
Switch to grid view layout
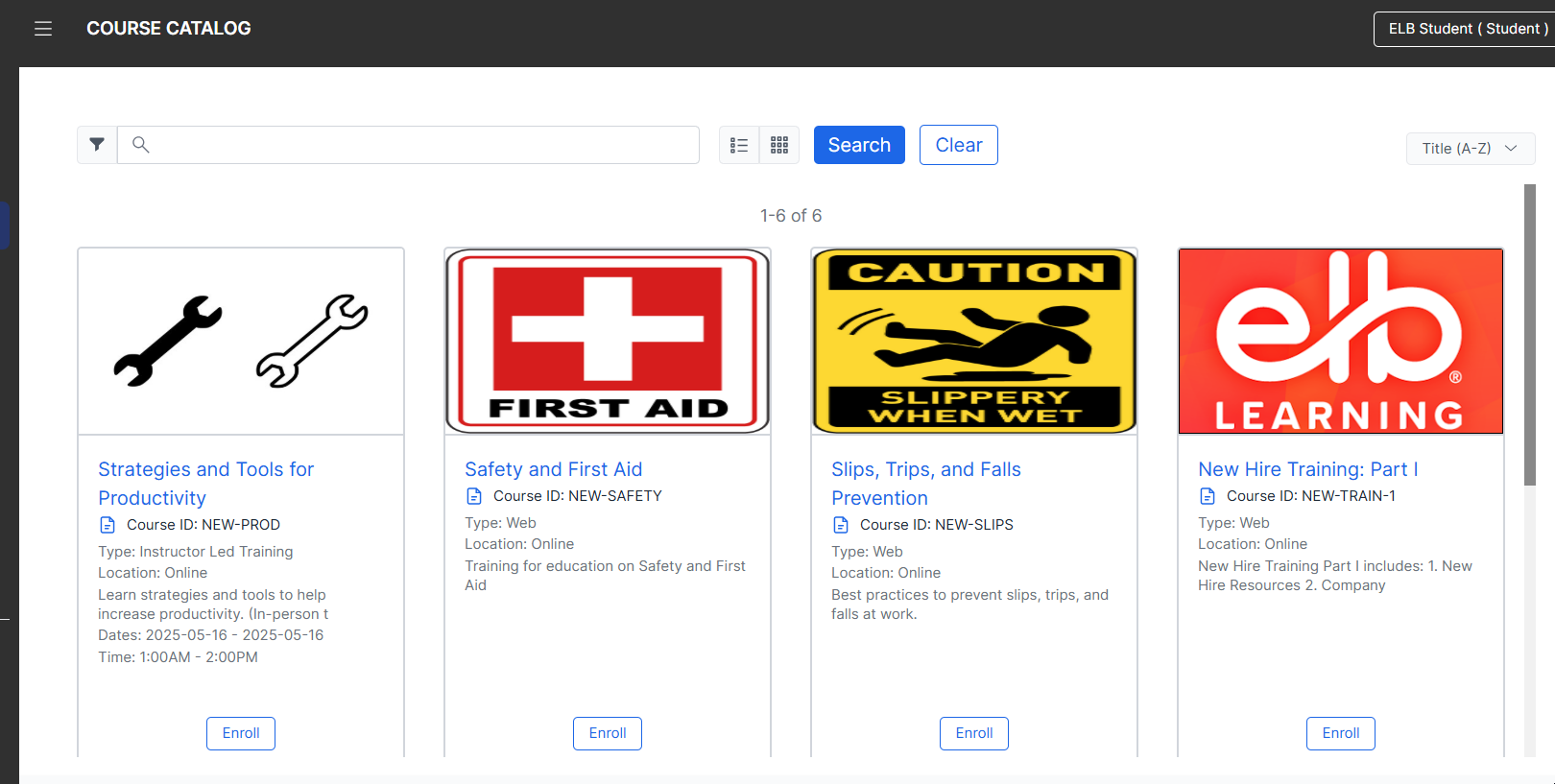coord(779,145)
